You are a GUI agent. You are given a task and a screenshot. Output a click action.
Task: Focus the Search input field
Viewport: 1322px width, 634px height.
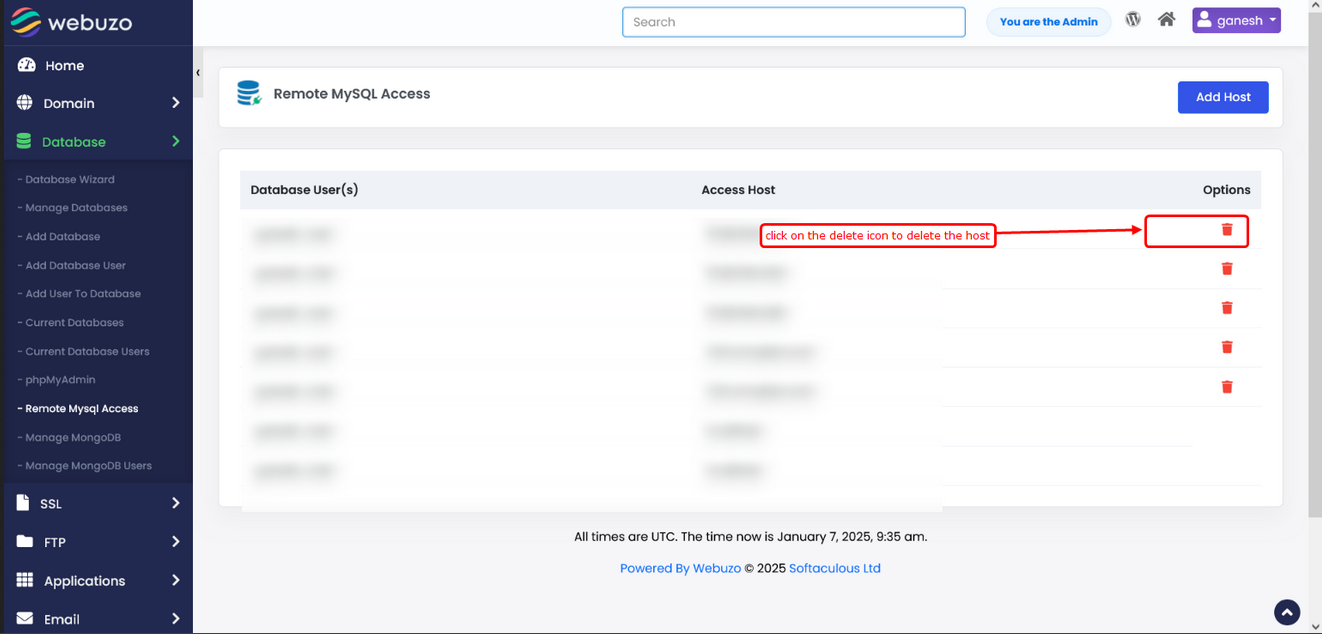pyautogui.click(x=793, y=22)
